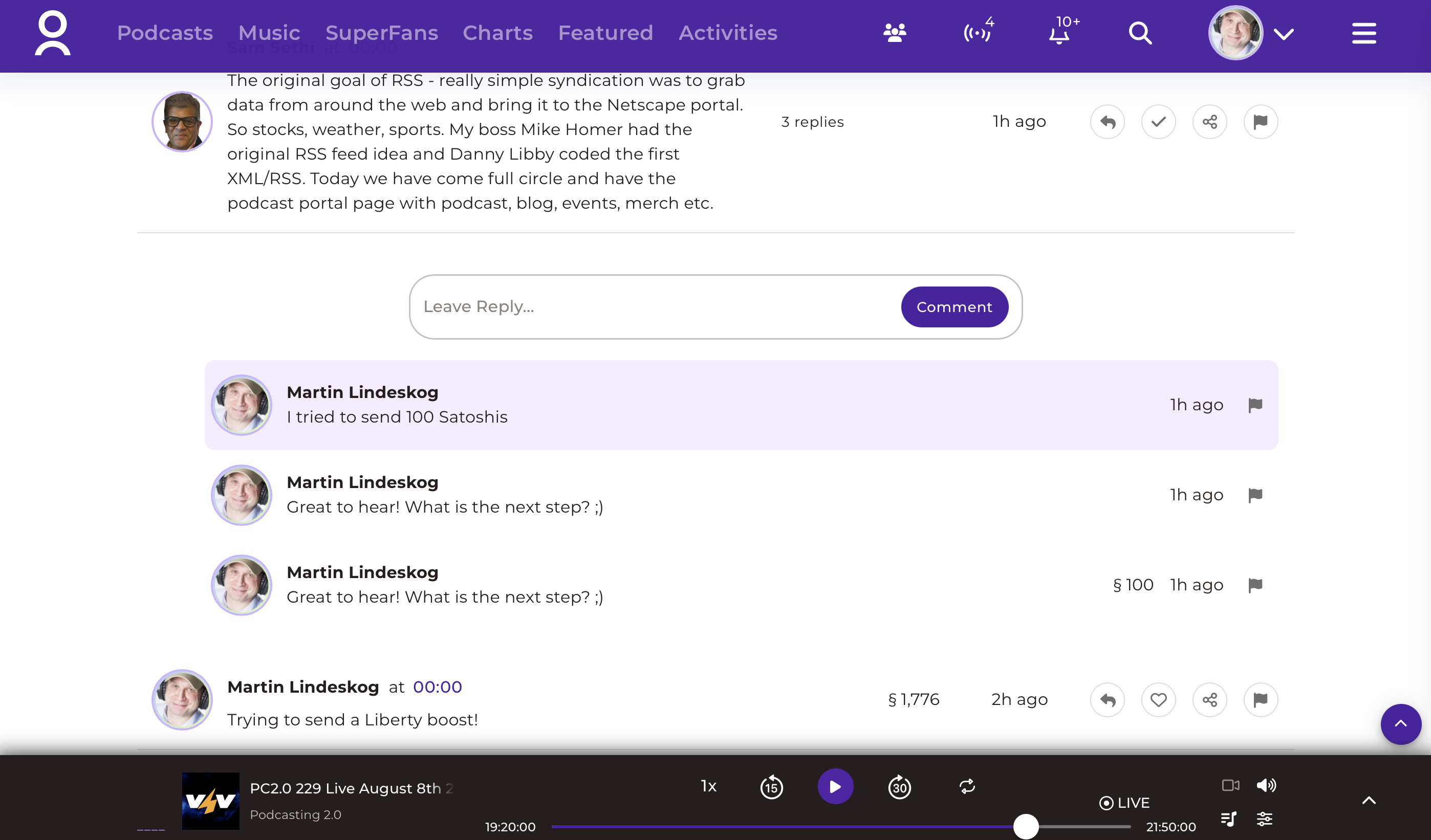
Task: Change the 1x playback speed
Action: (x=709, y=786)
